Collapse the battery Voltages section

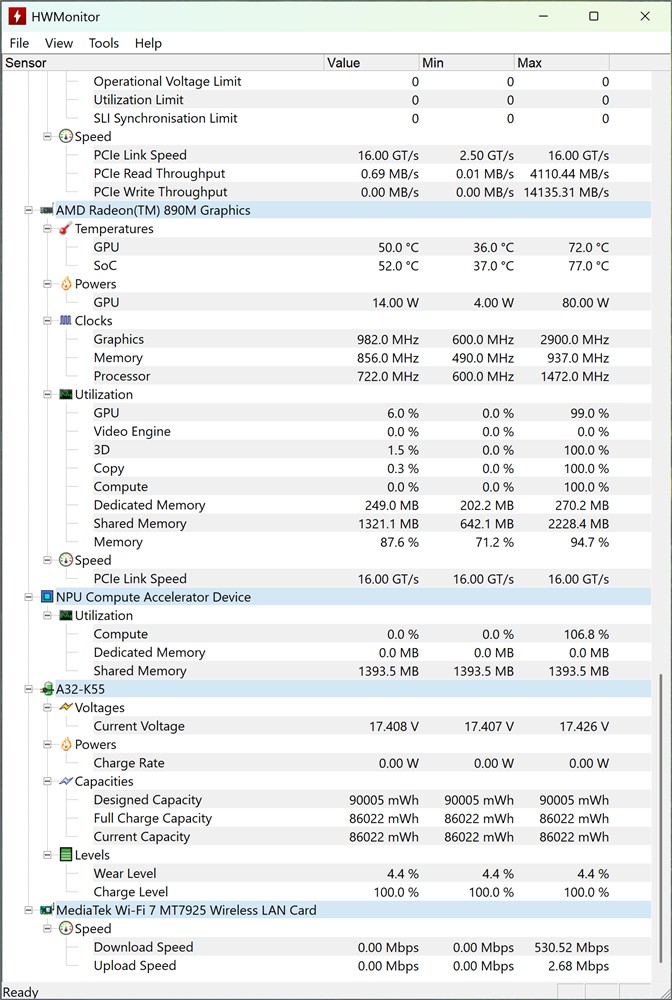point(47,707)
